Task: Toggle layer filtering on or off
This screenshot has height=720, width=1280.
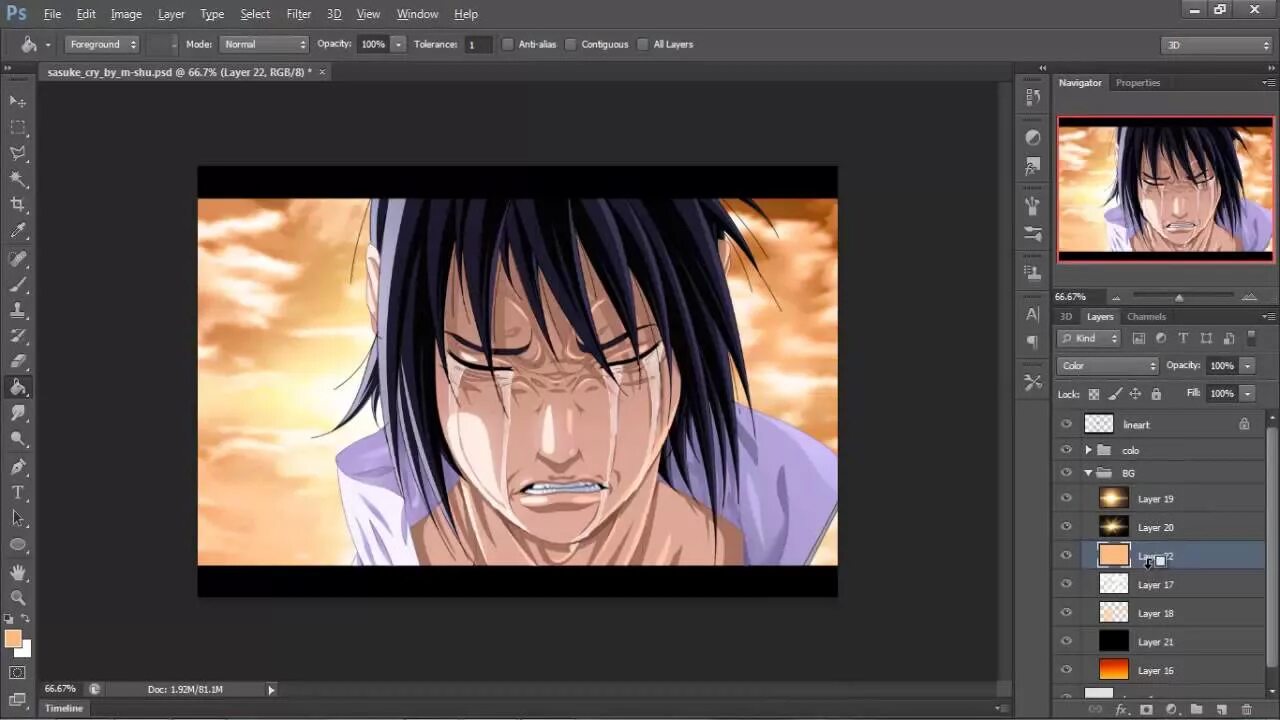Action: (1251, 339)
